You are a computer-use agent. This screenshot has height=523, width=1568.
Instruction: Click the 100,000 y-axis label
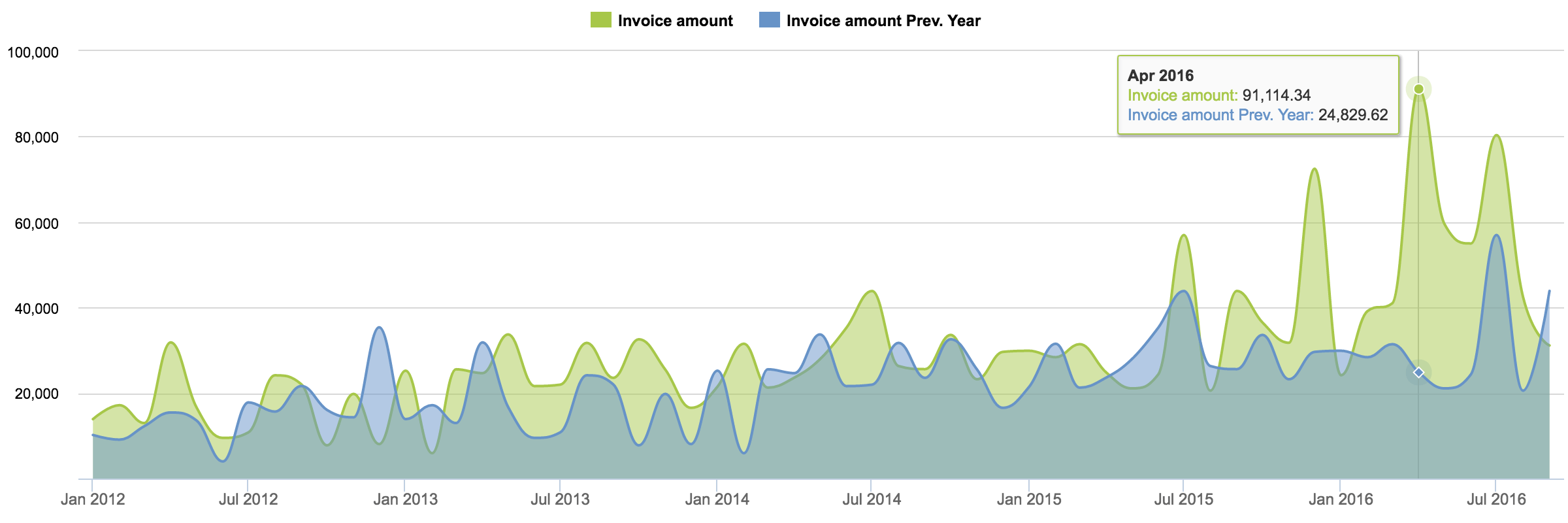[x=33, y=52]
